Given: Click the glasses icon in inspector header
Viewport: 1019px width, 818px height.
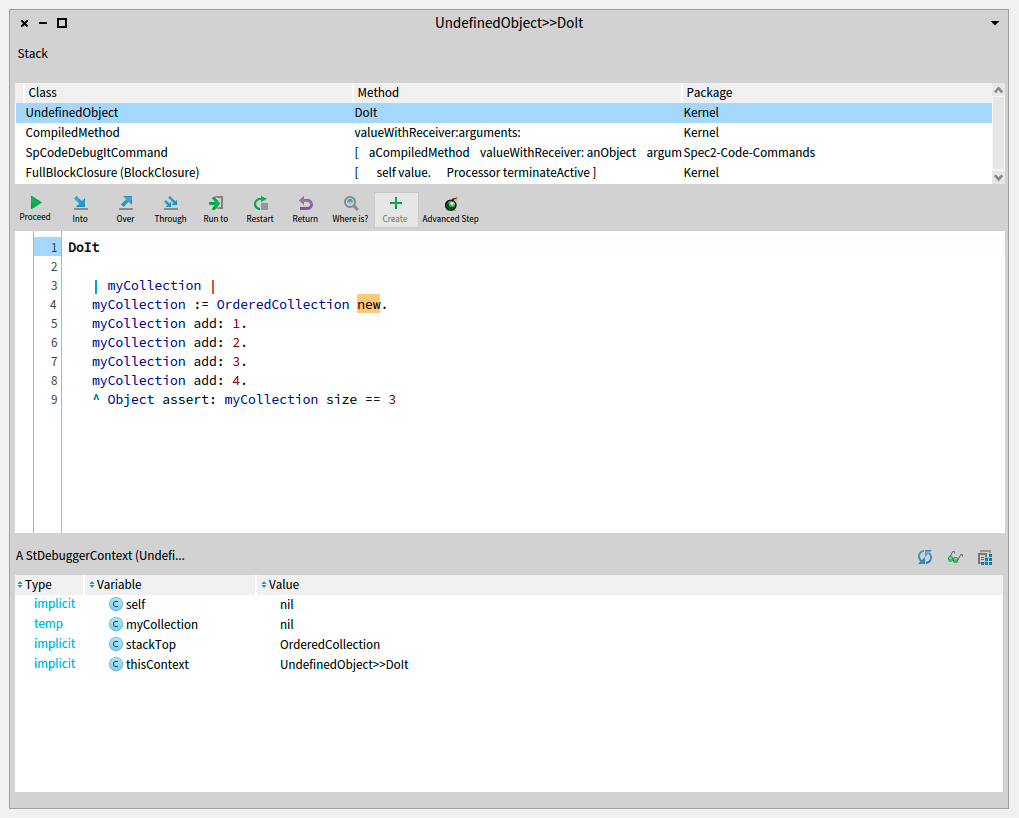Looking at the screenshot, I should [x=955, y=557].
